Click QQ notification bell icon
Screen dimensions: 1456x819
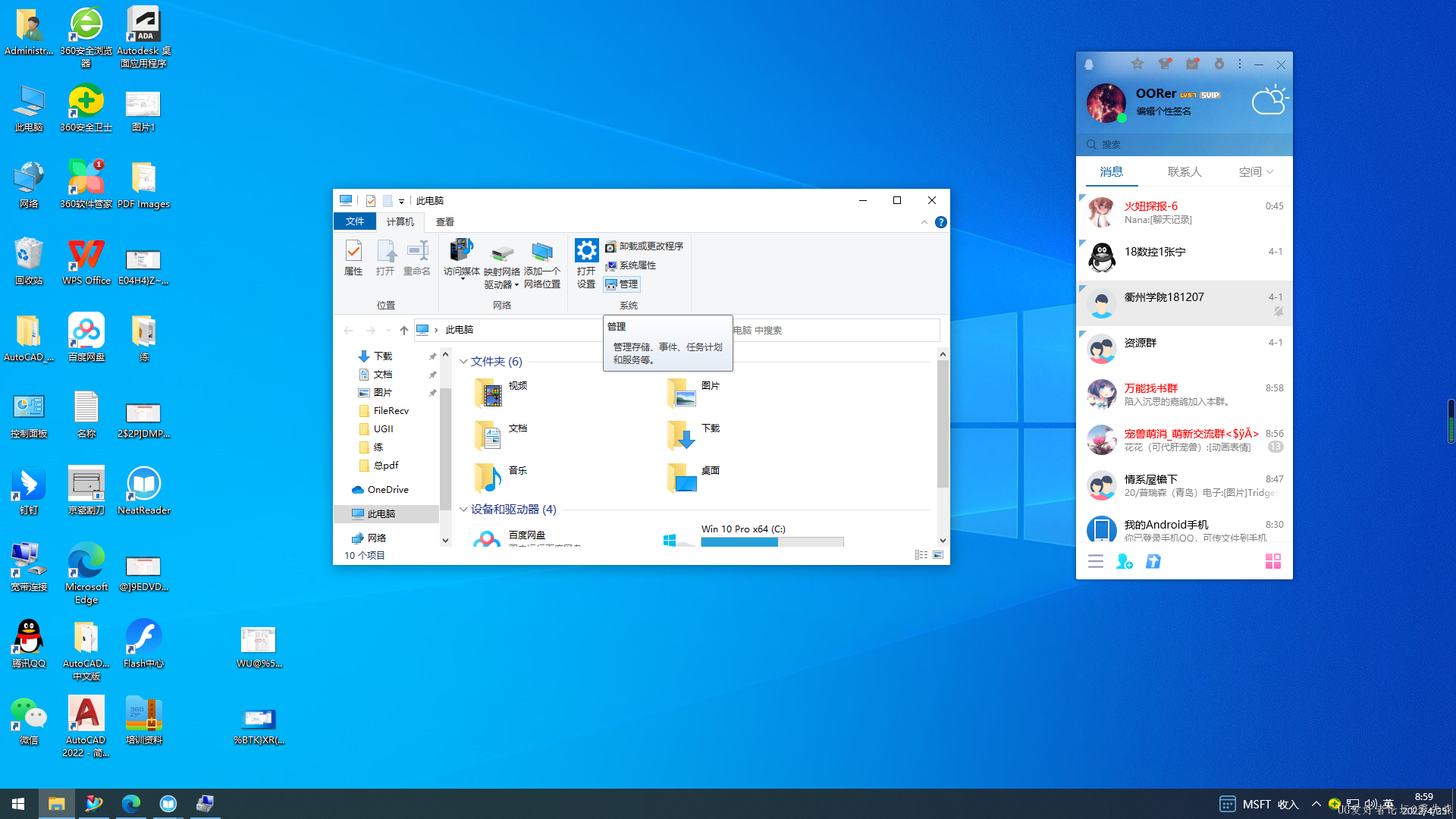pos(1089,64)
